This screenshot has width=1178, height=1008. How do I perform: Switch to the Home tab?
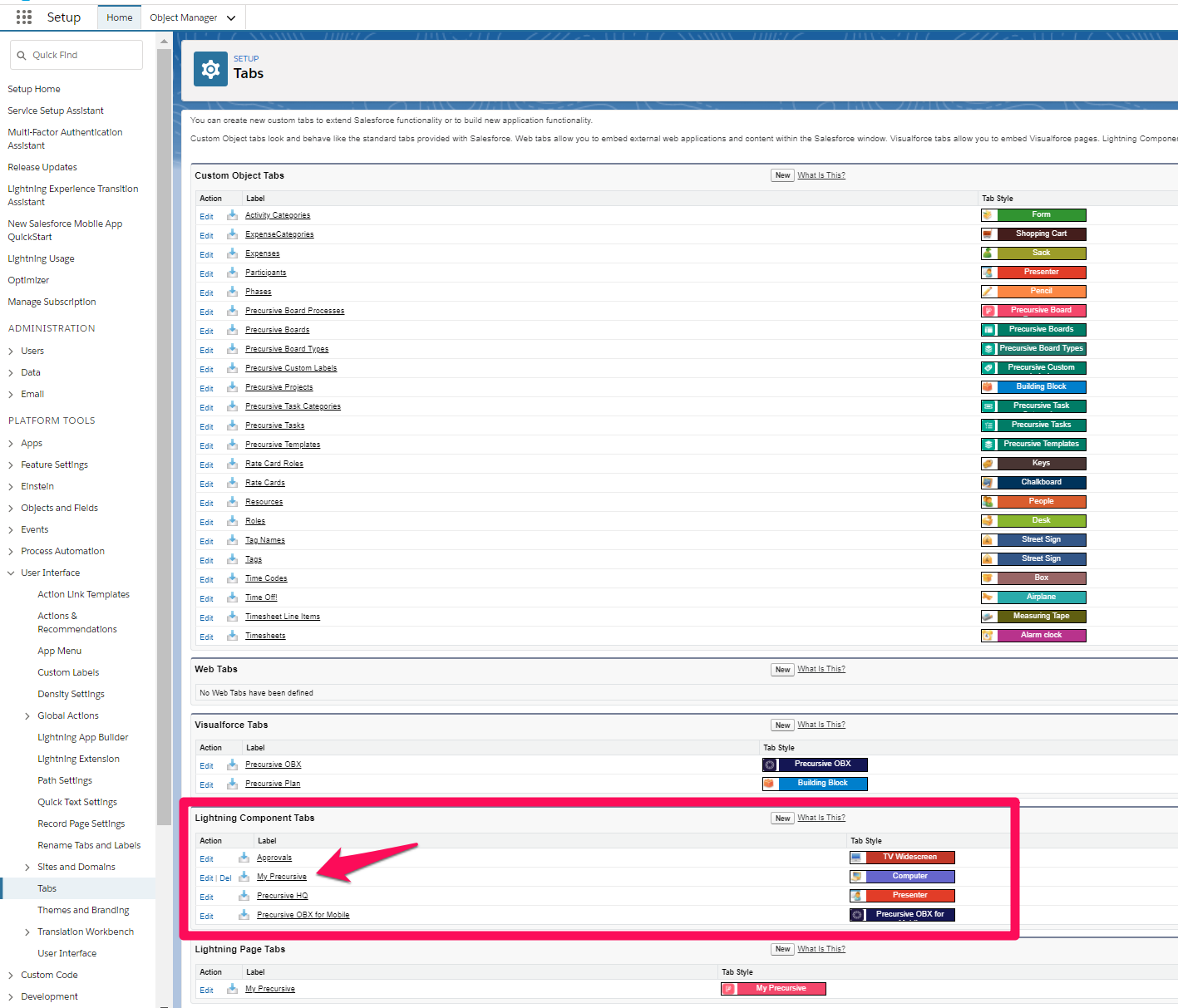[x=119, y=17]
